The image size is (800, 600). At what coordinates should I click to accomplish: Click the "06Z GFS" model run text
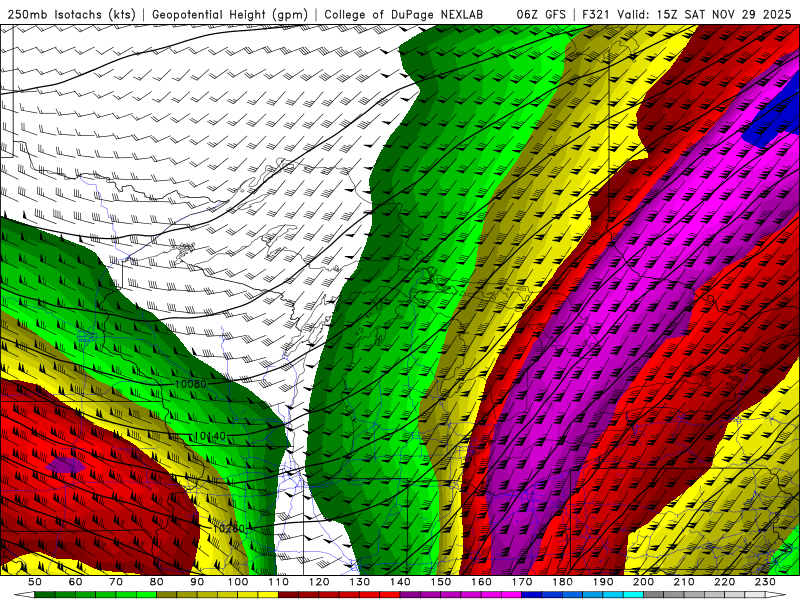click(x=541, y=14)
